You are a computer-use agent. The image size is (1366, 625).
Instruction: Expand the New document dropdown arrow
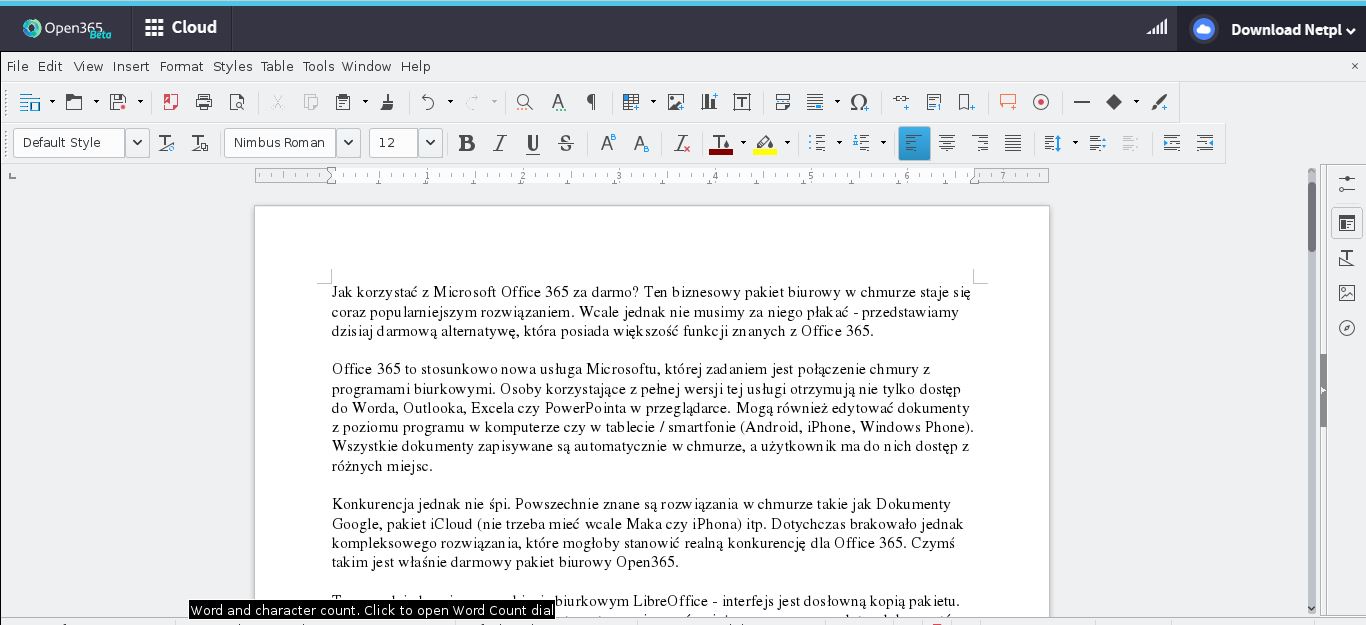pyautogui.click(x=52, y=102)
